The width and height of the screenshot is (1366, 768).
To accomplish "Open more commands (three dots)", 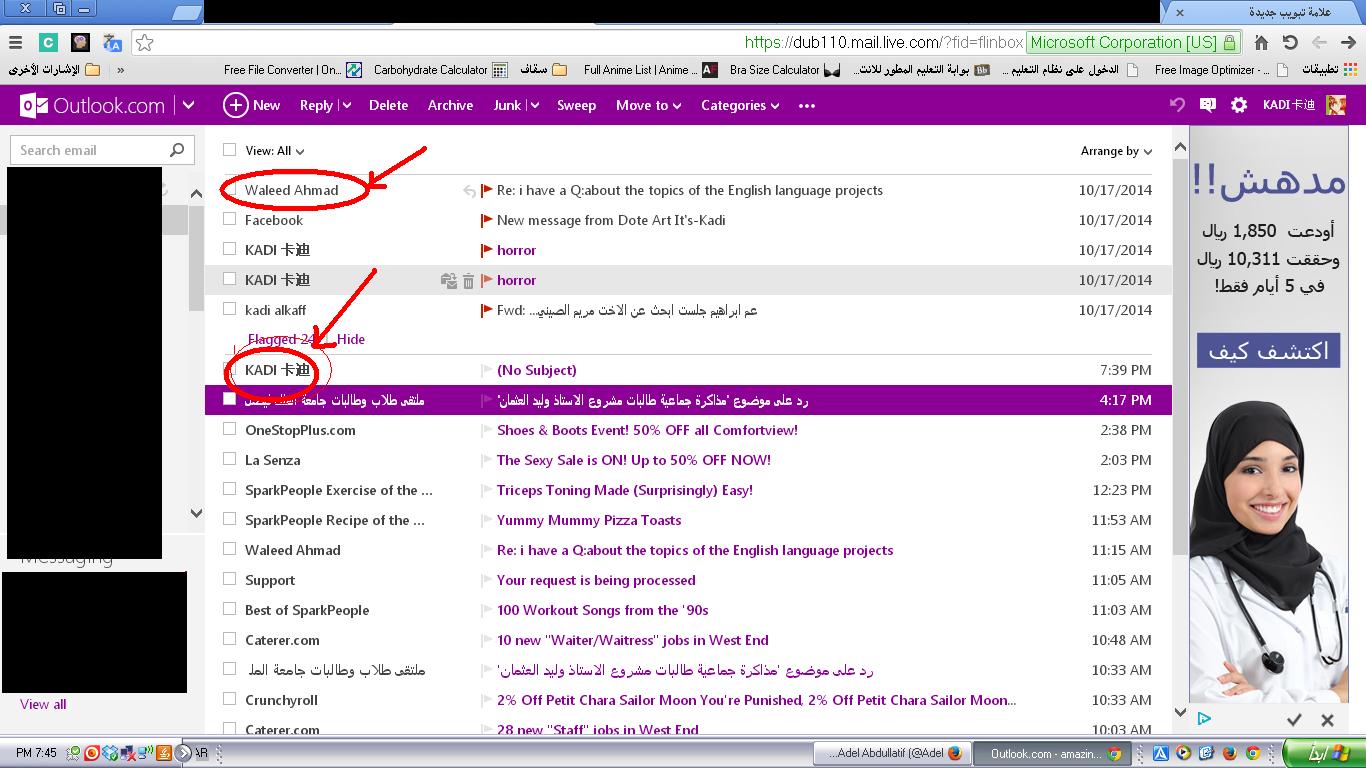I will [807, 105].
